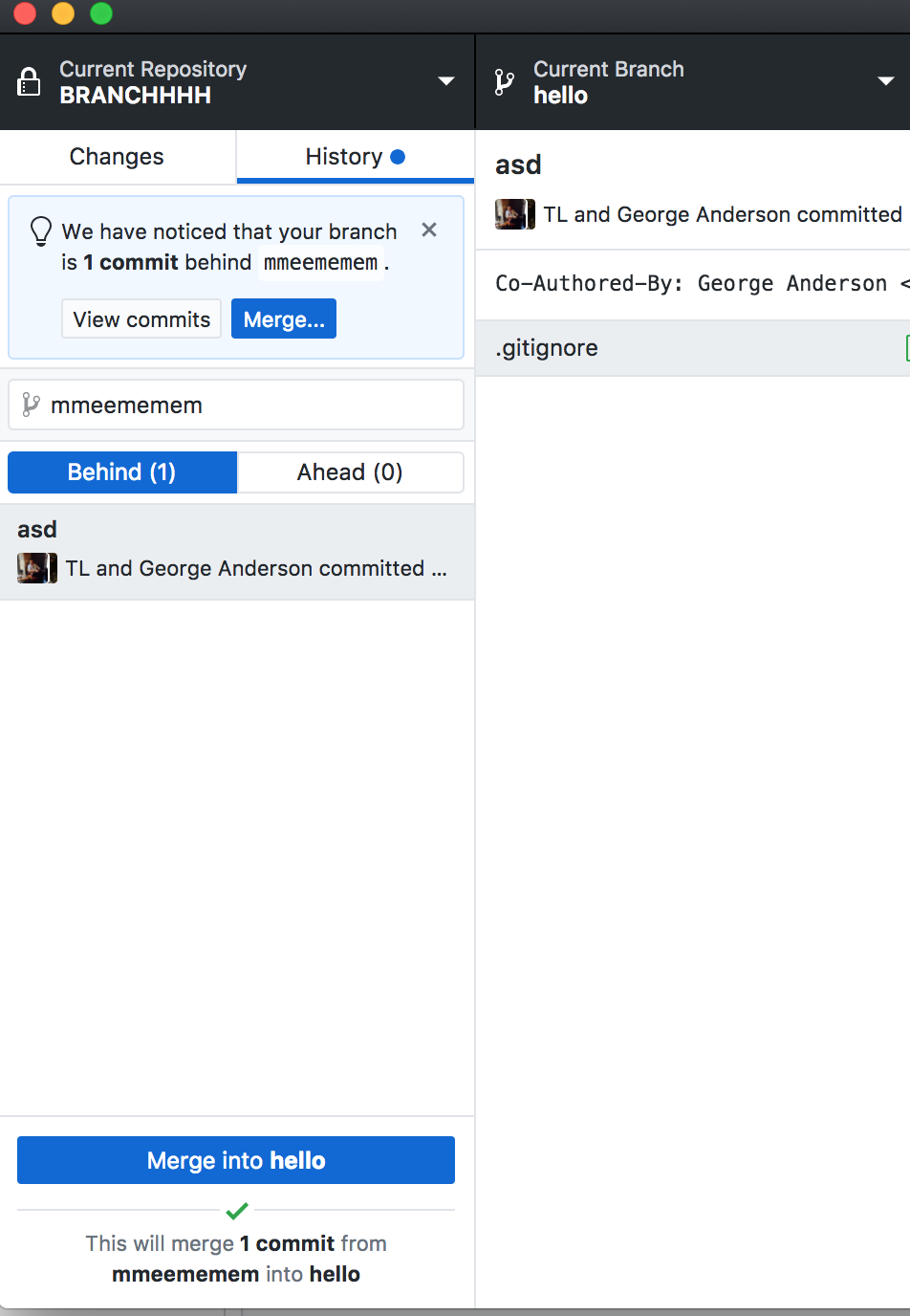Viewport: 910px width, 1316px height.
Task: Click the added-file status icon beside .gitignore
Action: [905, 347]
